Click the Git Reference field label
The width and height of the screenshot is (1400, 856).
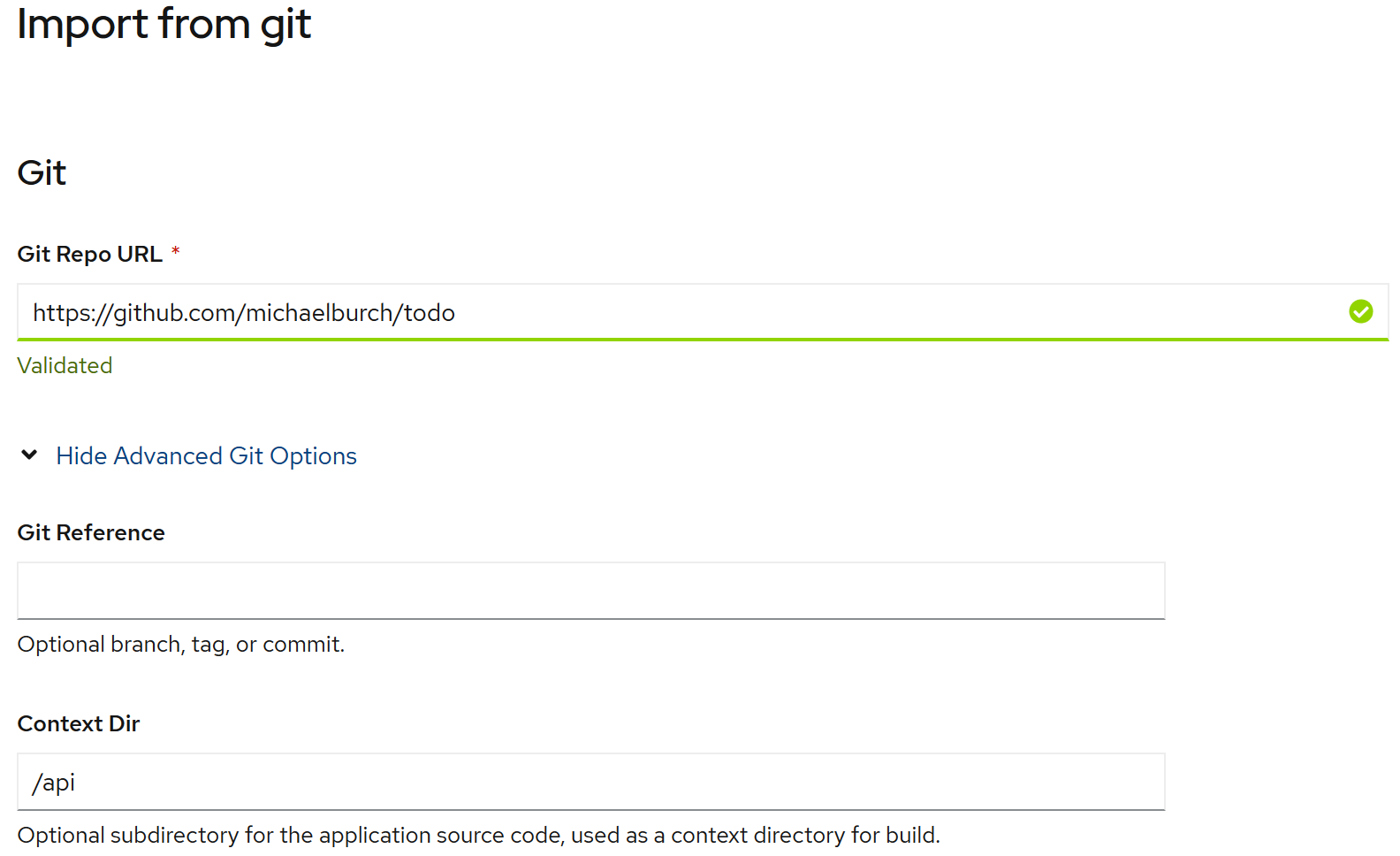[x=91, y=533]
